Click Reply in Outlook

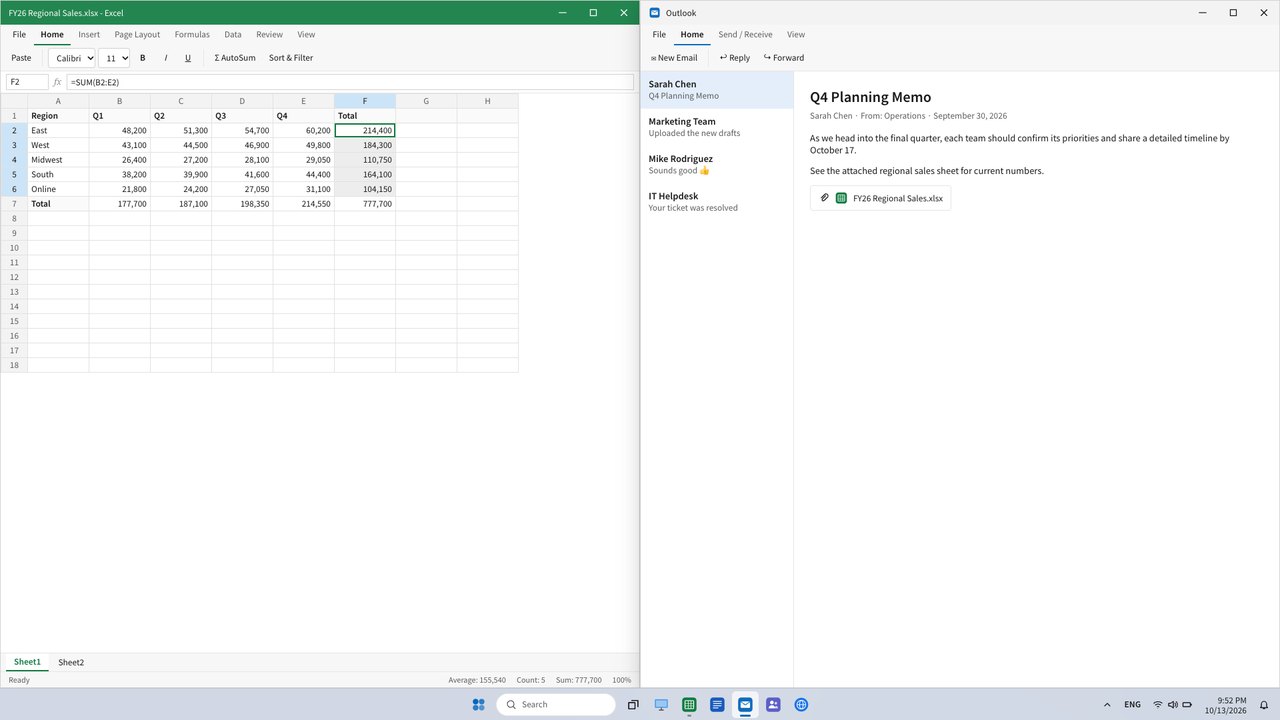[x=735, y=58]
